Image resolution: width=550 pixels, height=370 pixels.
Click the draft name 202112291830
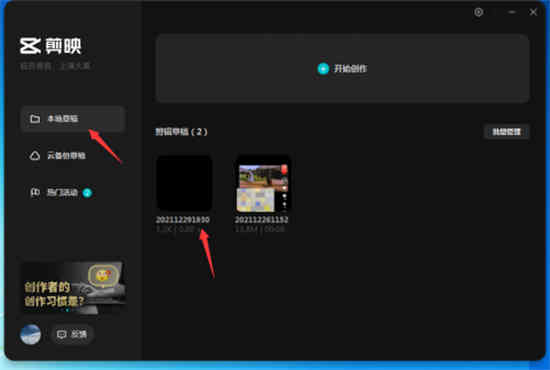[183, 220]
